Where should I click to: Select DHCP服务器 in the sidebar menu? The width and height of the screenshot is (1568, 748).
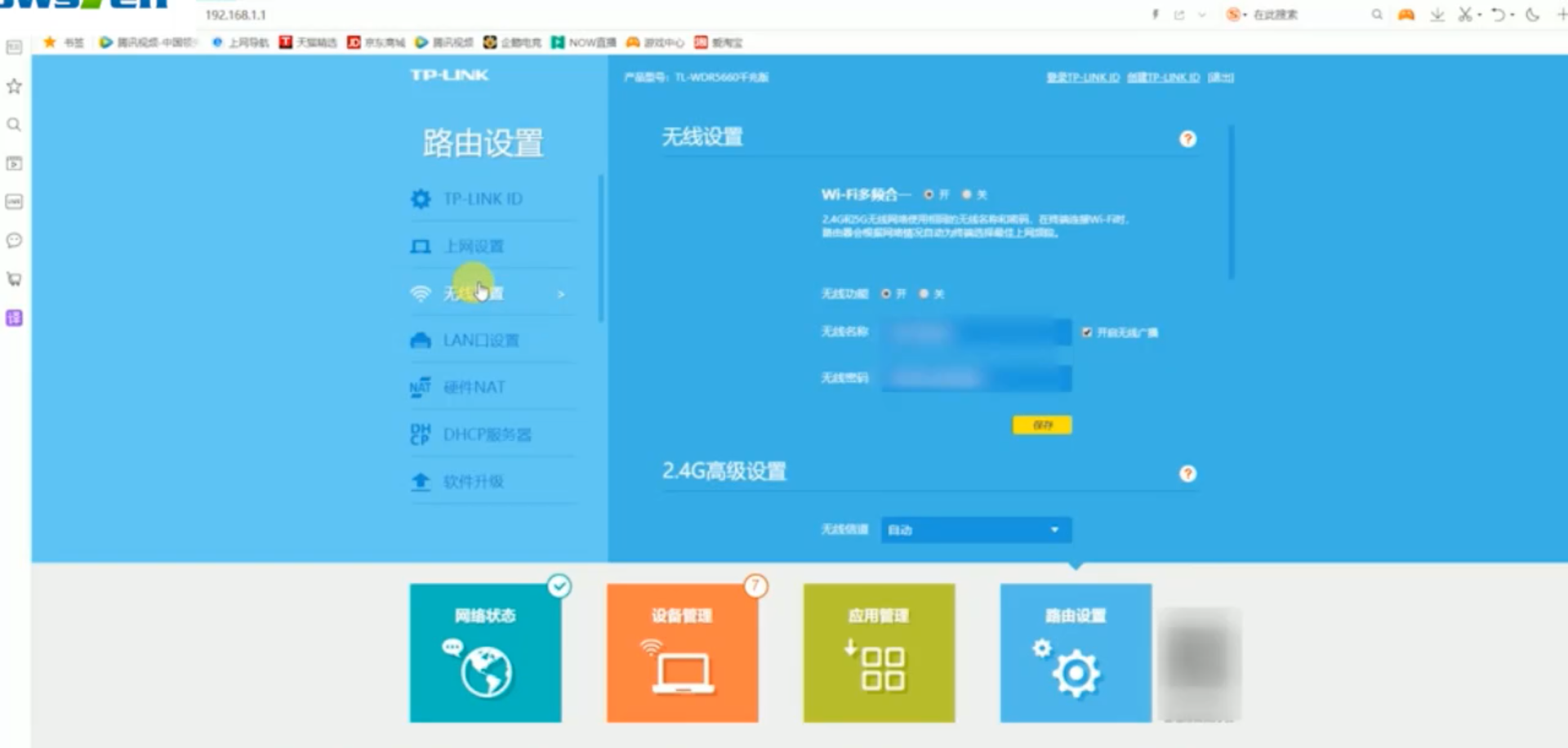pyautogui.click(x=487, y=434)
